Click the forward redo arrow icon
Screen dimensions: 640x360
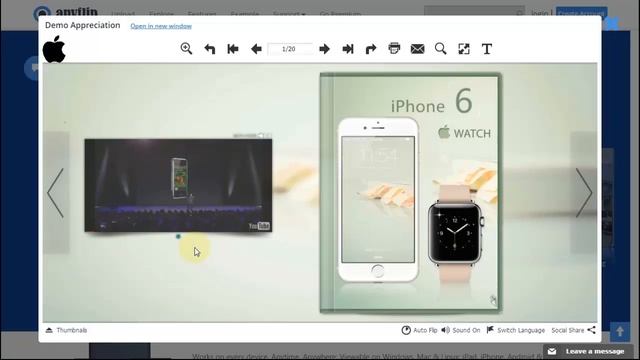(x=371, y=49)
